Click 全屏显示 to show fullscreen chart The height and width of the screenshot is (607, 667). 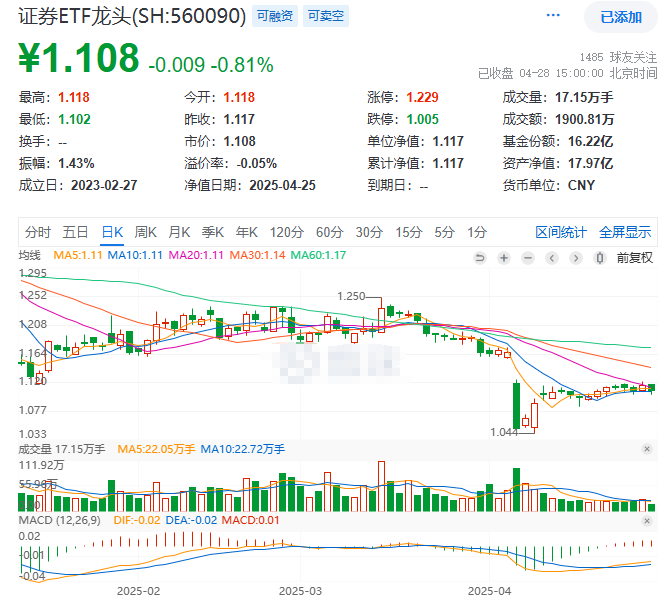point(625,232)
